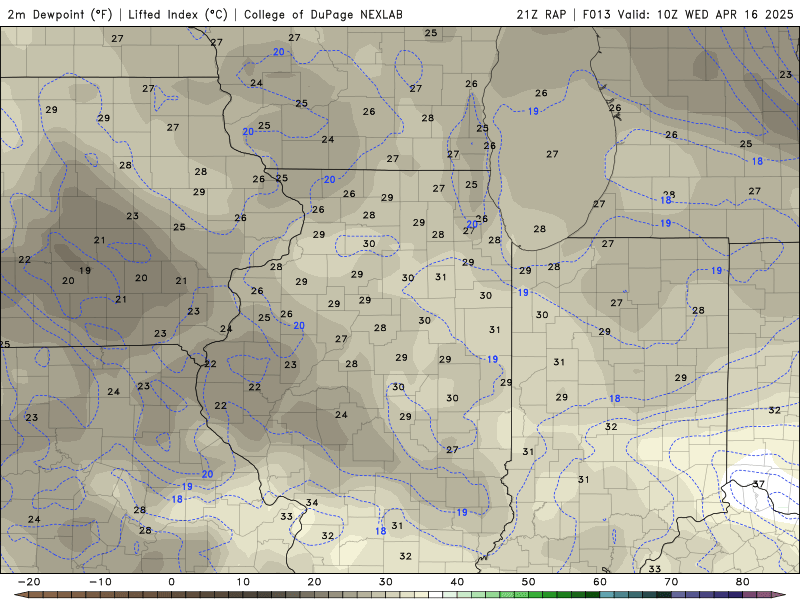The height and width of the screenshot is (600, 800).
Task: Click the "-20" color scale label
Action: tap(29, 582)
